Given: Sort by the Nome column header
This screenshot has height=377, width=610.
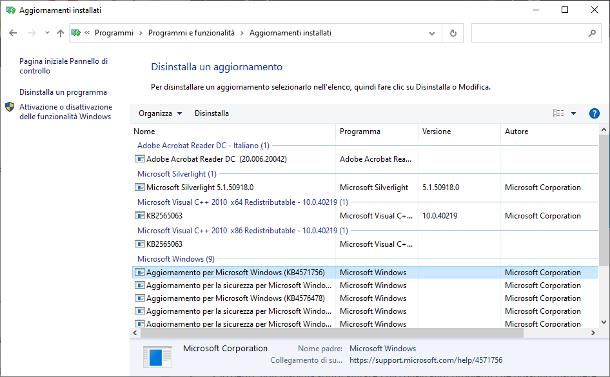Looking at the screenshot, I should pos(144,131).
